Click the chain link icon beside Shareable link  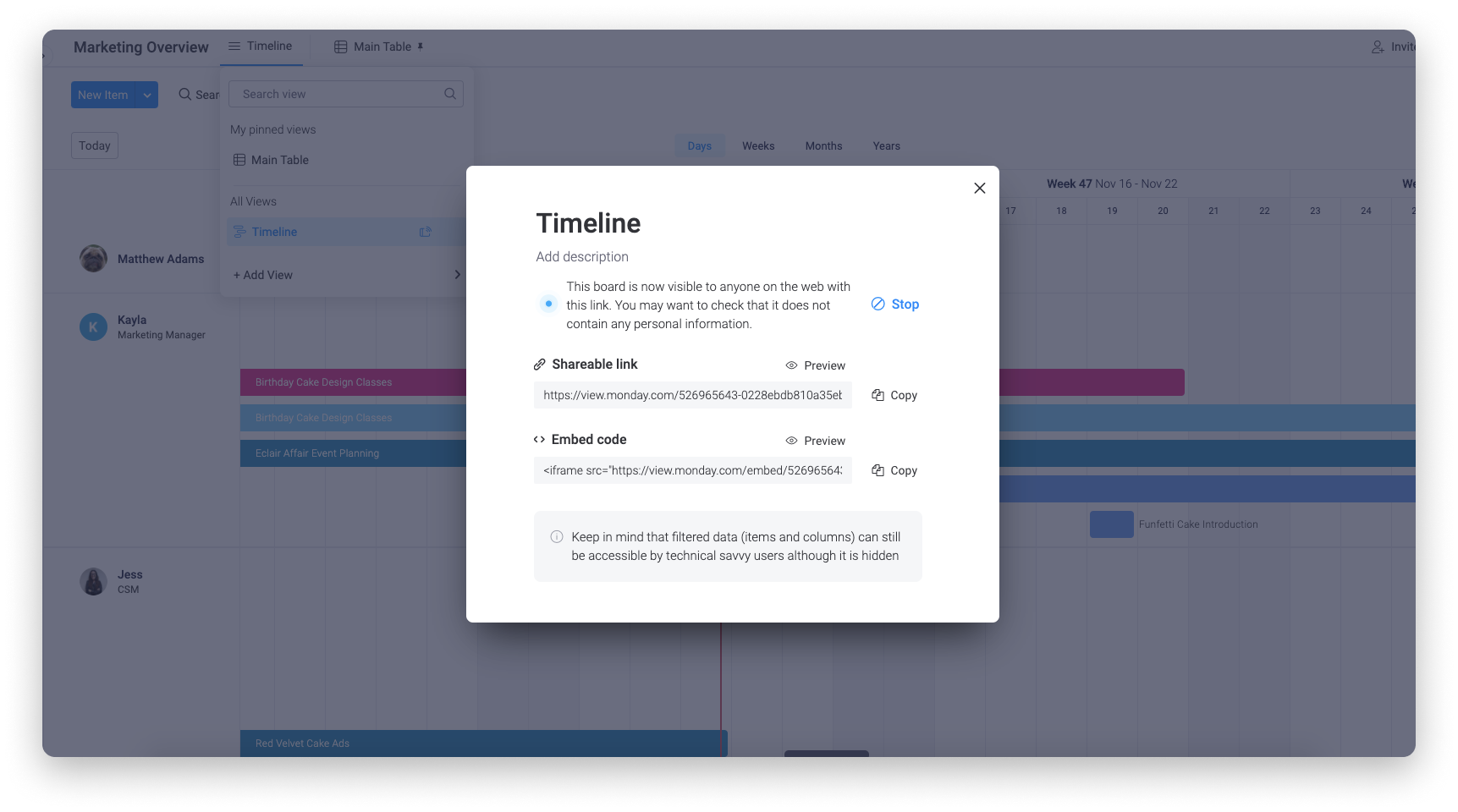click(540, 365)
